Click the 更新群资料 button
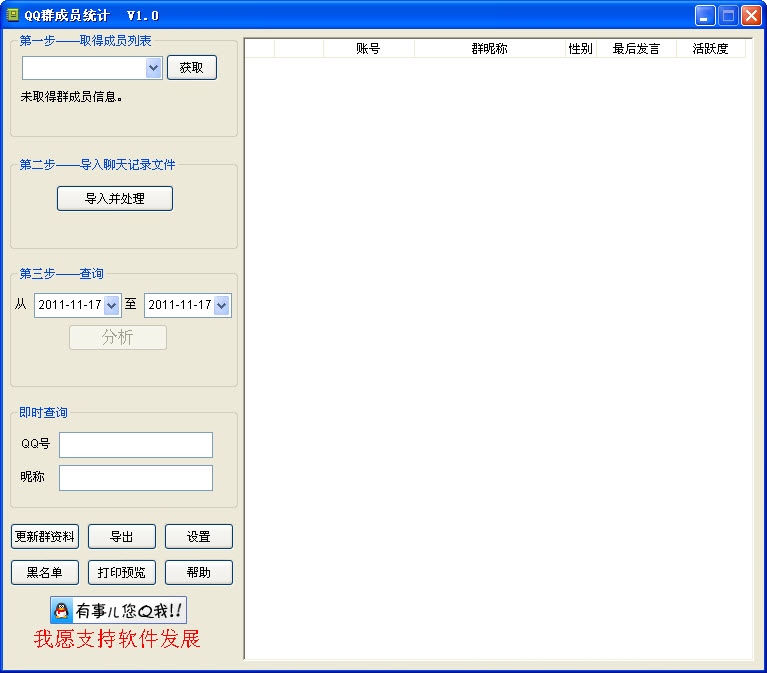This screenshot has width=767, height=673. [x=45, y=537]
